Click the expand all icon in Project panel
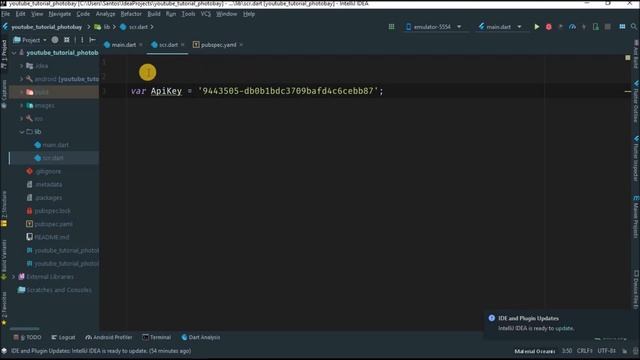640x360 pixels. 67,40
